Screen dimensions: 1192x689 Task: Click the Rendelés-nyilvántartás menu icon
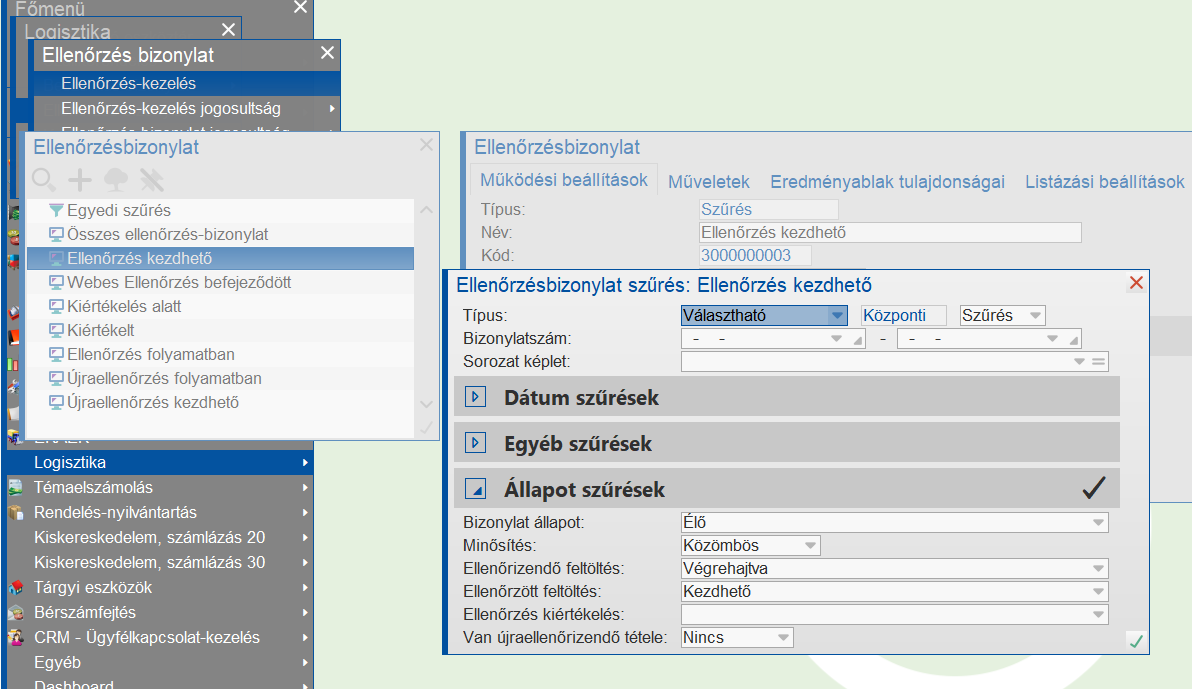pos(15,513)
